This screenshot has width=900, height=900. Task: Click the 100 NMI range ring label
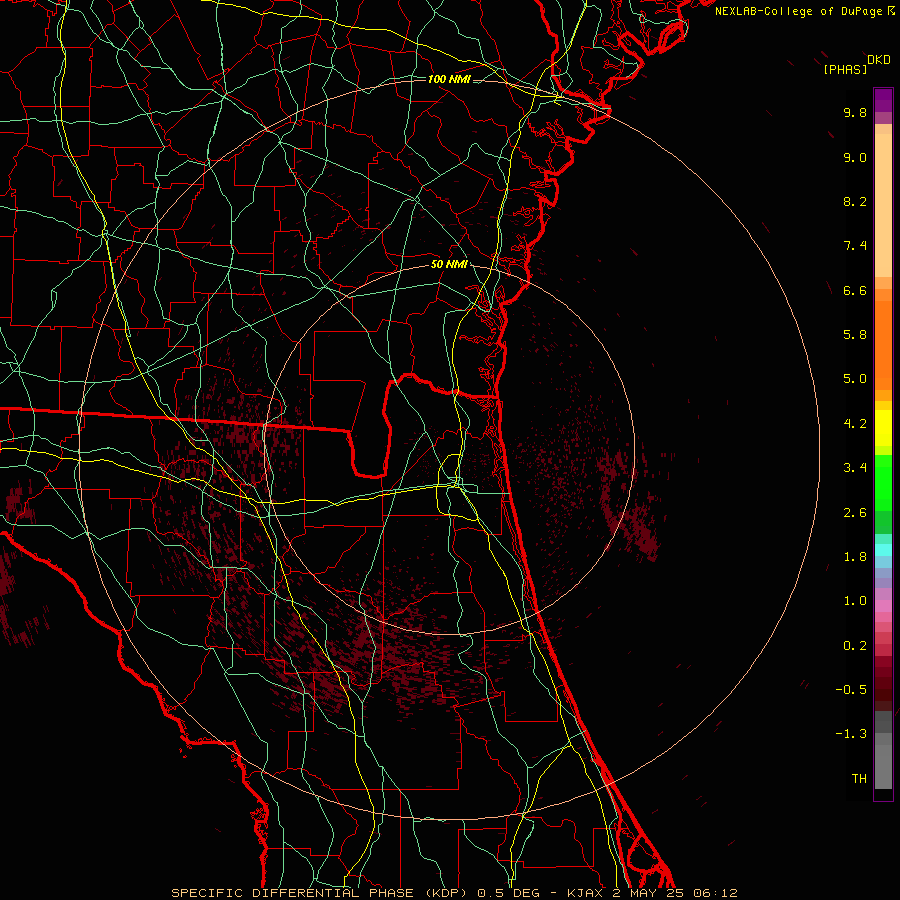point(449,79)
